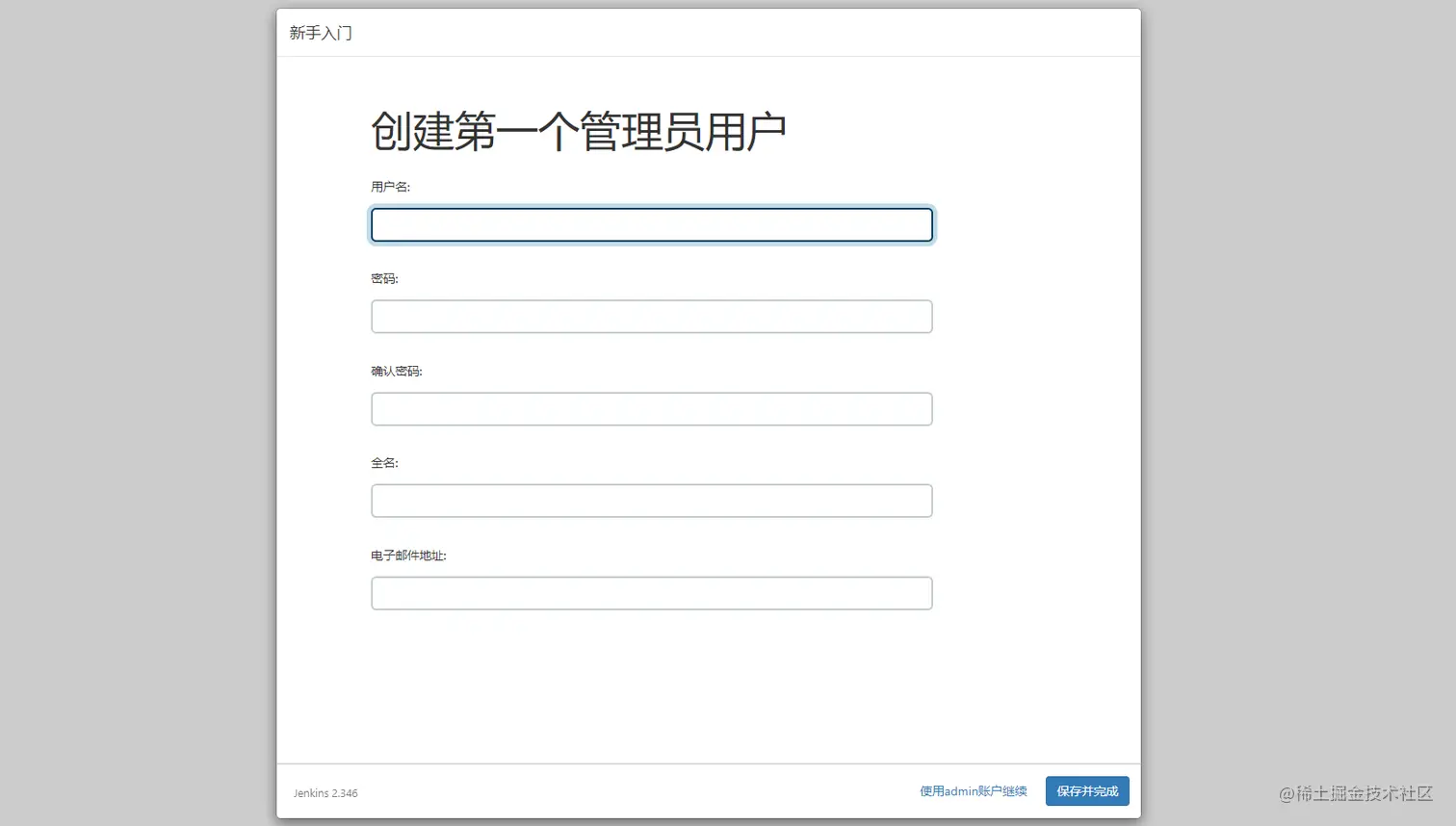Click the 电子邮件地址 label text

coord(408,555)
